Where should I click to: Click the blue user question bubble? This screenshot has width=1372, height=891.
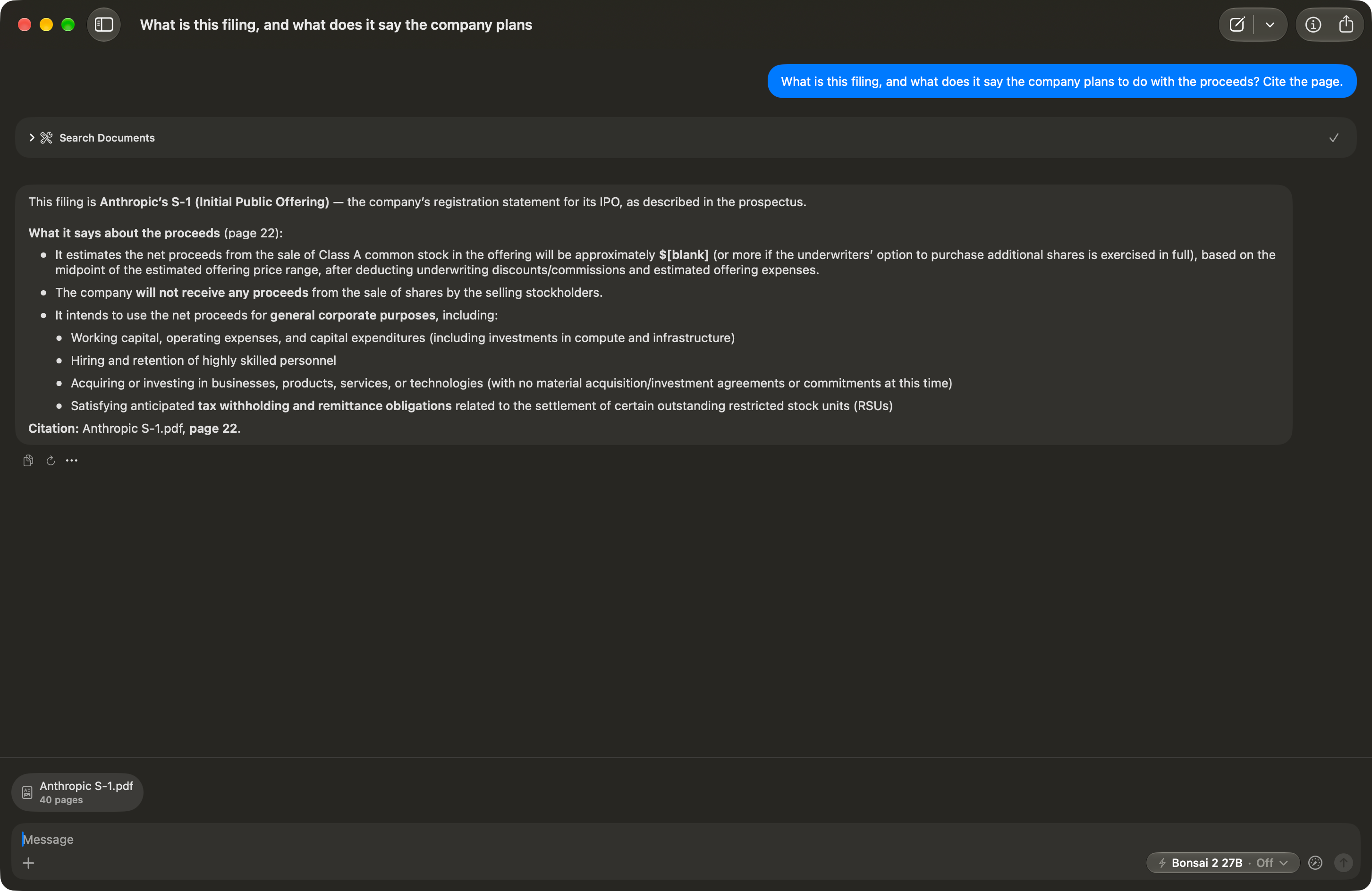pos(1062,81)
